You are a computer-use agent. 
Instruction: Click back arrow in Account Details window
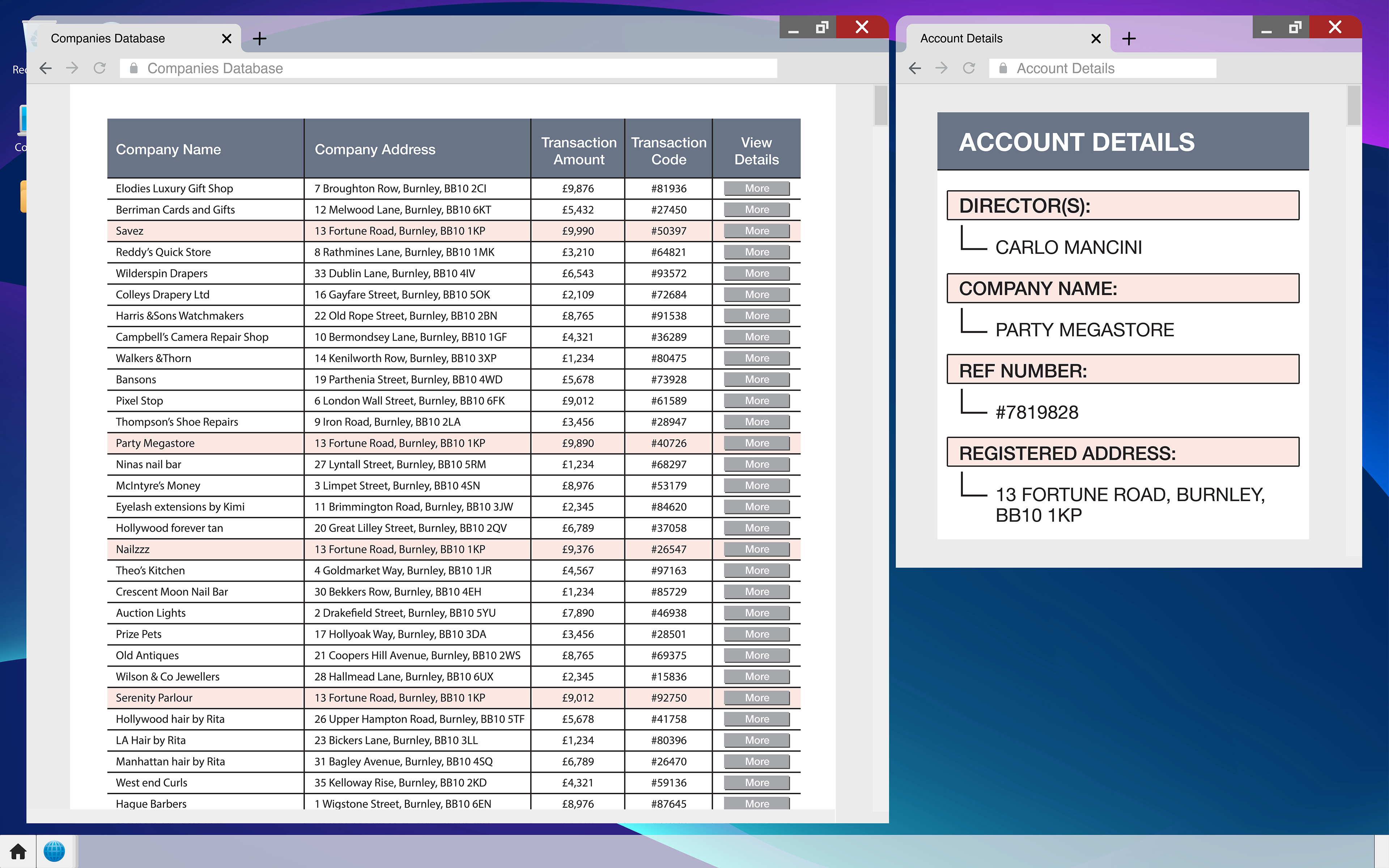click(x=915, y=68)
